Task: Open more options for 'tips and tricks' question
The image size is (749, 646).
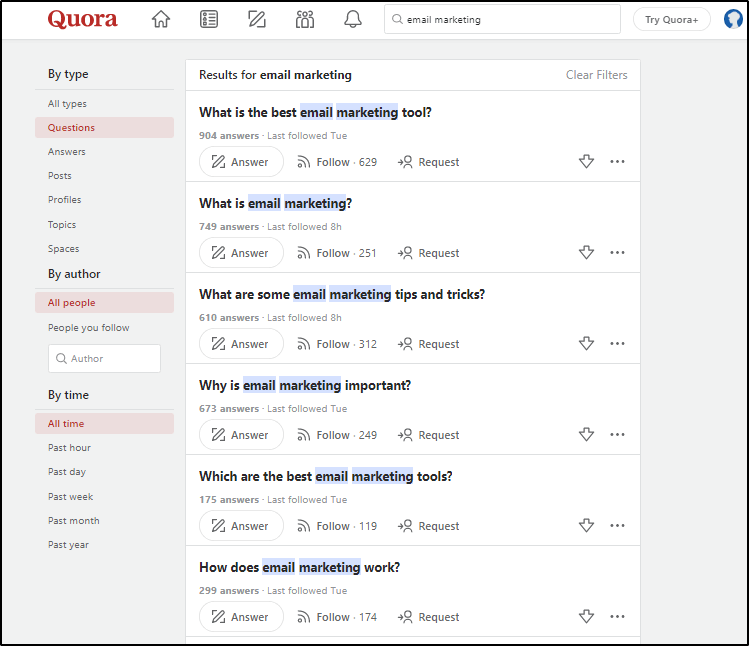Action: point(617,344)
